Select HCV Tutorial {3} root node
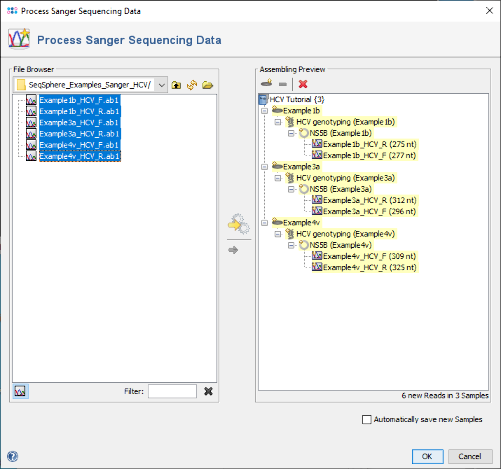This screenshot has width=501, height=469. (297, 99)
